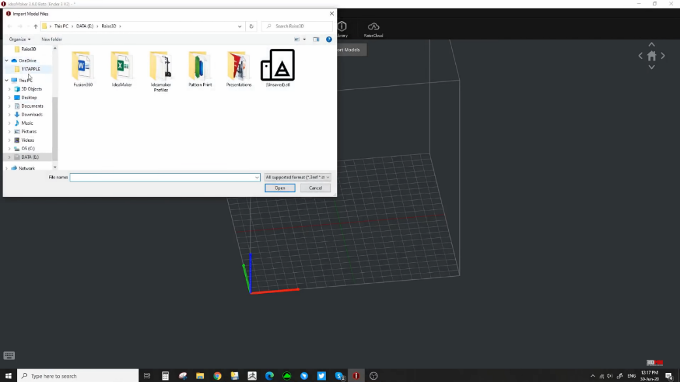This screenshot has height=382, width=680.
Task: Open the Windows Start menu
Action: pyautogui.click(x=8, y=376)
